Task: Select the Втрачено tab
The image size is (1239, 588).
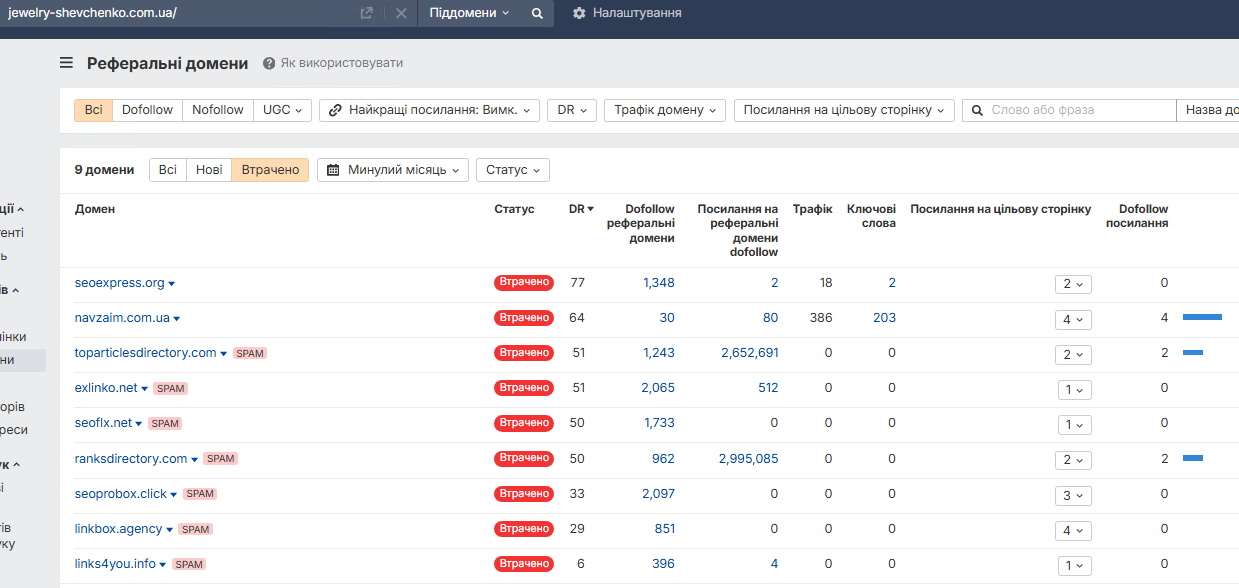Action: 270,170
